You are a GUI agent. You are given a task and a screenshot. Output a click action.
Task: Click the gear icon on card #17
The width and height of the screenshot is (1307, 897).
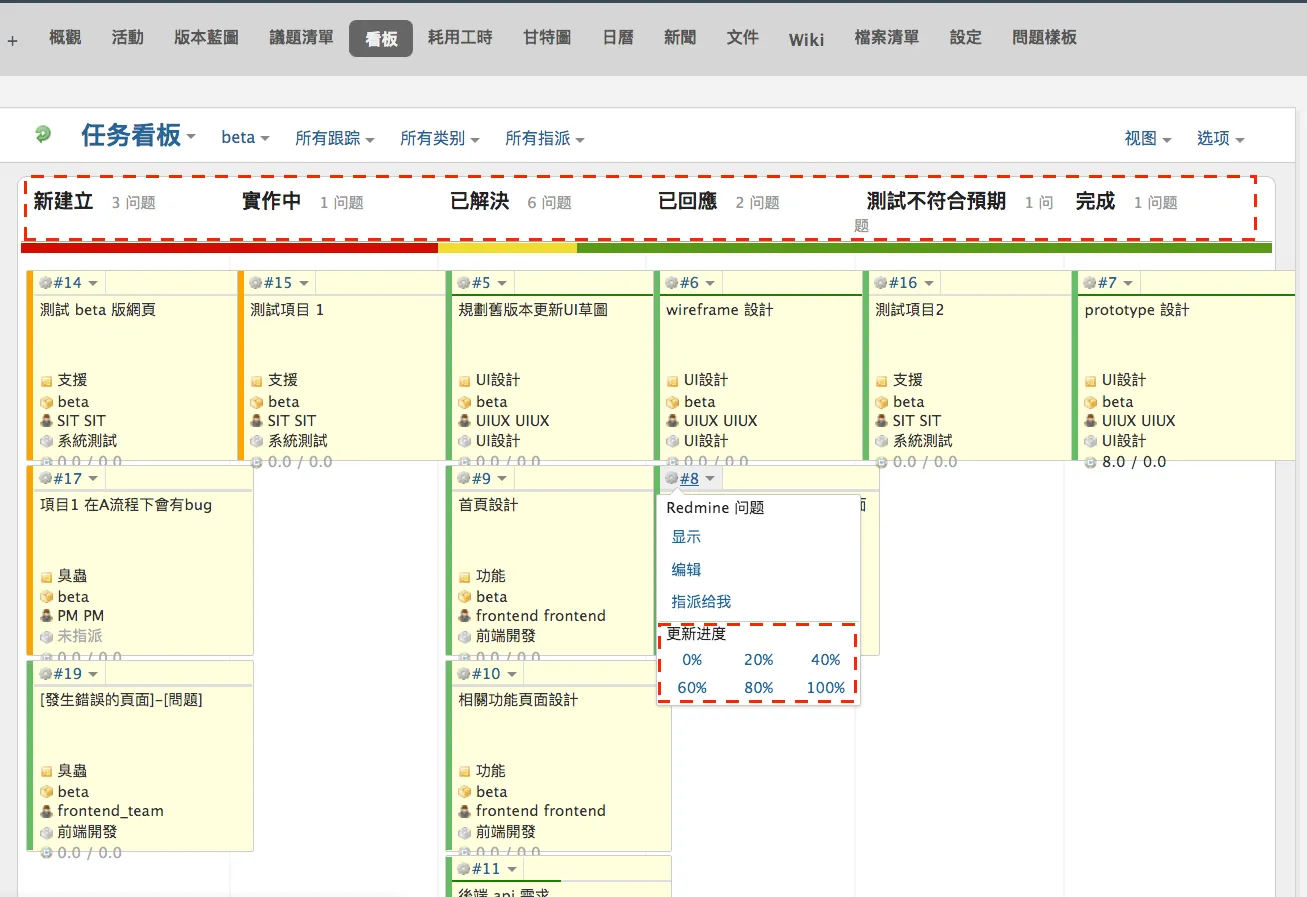pos(45,478)
